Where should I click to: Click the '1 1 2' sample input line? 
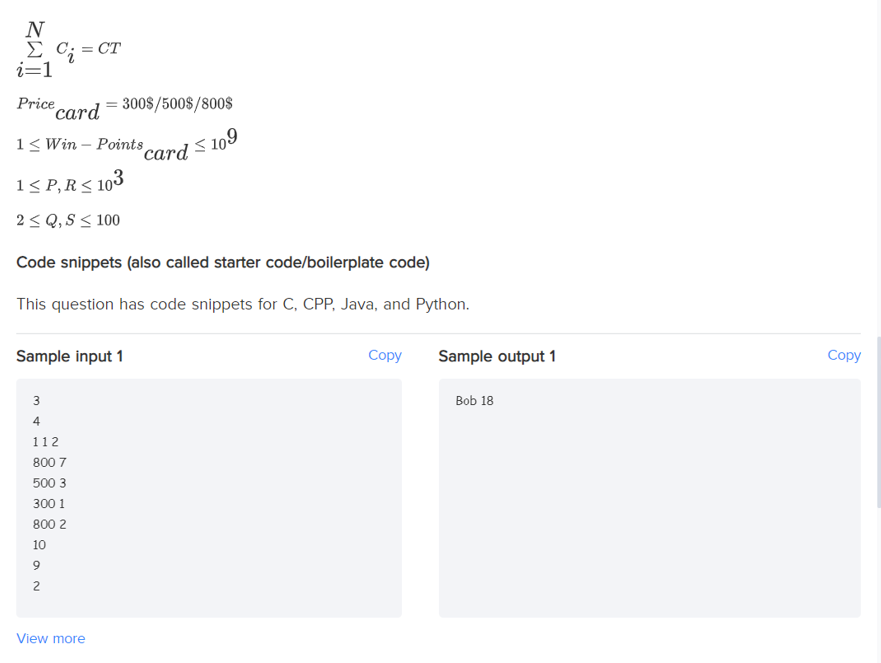[x=46, y=442]
